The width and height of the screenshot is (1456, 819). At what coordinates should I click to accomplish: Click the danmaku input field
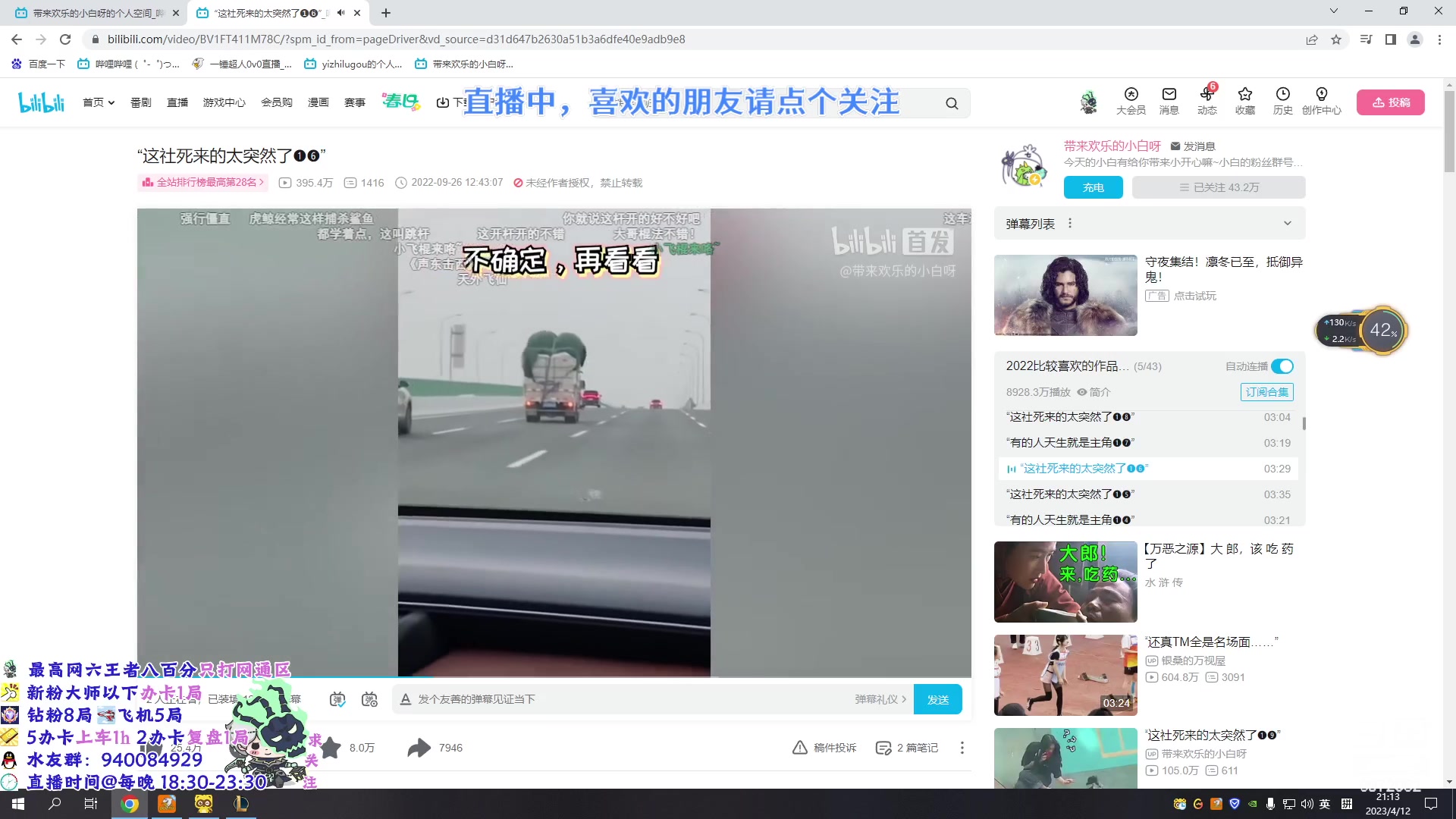633,699
